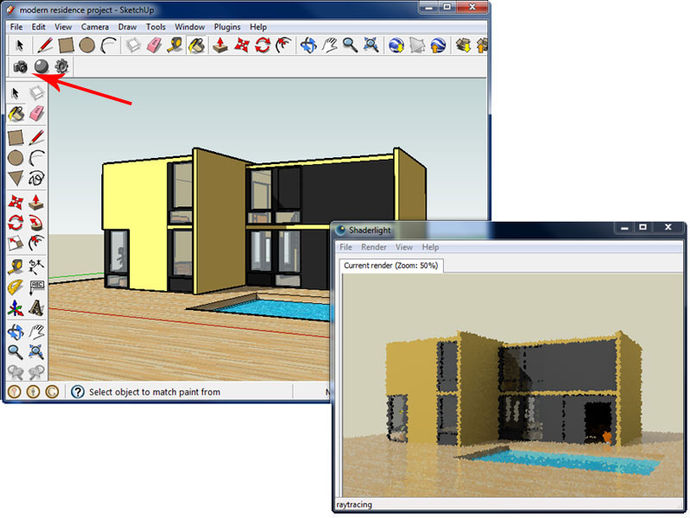Select the Current render (Zoom: 50%) tab
Image resolution: width=690 pixels, height=518 pixels.
[391, 265]
